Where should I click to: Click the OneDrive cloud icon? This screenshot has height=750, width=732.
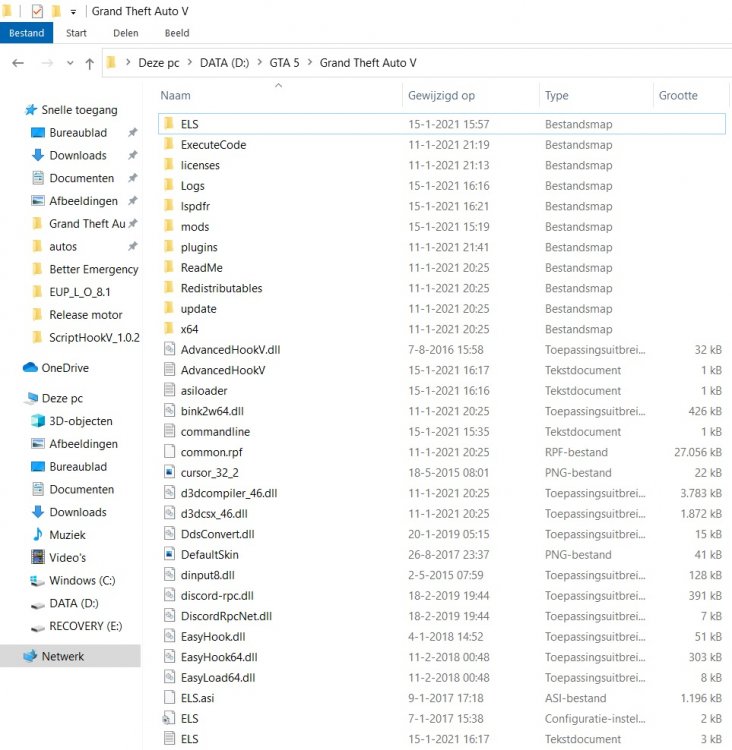tap(30, 367)
